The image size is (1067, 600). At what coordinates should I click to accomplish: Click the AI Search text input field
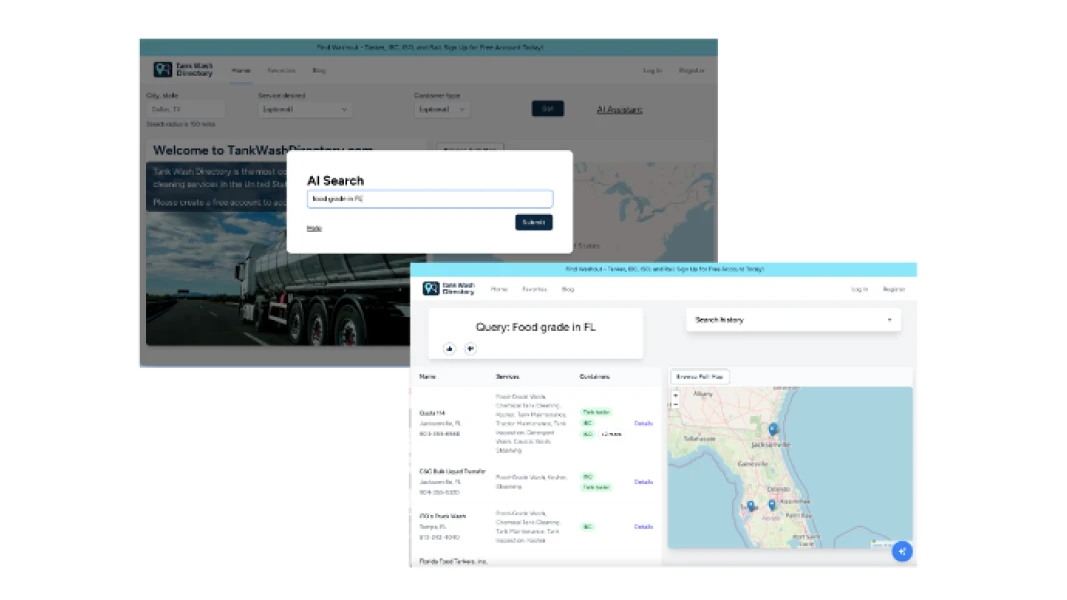429,199
